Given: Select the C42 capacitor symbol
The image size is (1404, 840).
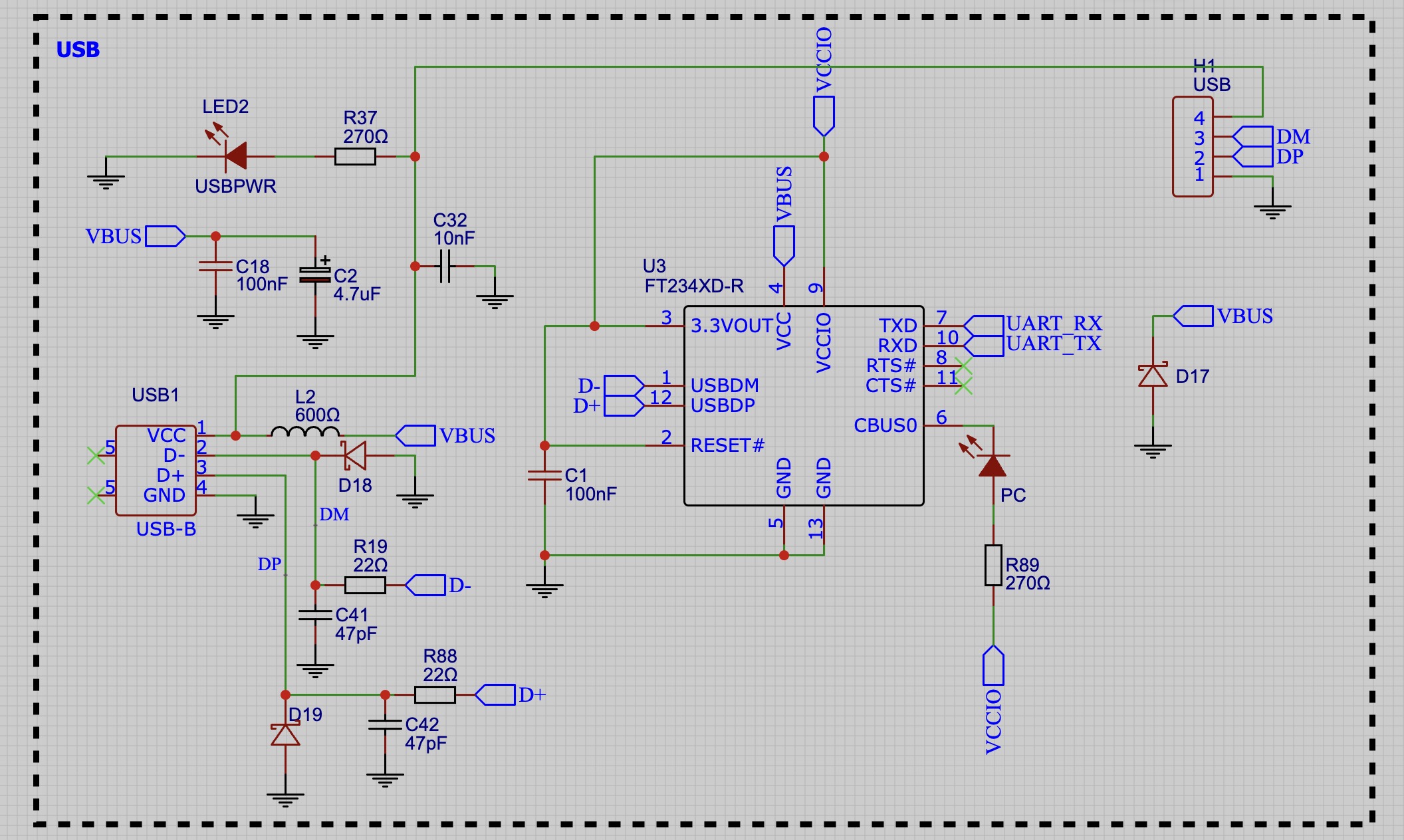Looking at the screenshot, I should coord(385,724).
